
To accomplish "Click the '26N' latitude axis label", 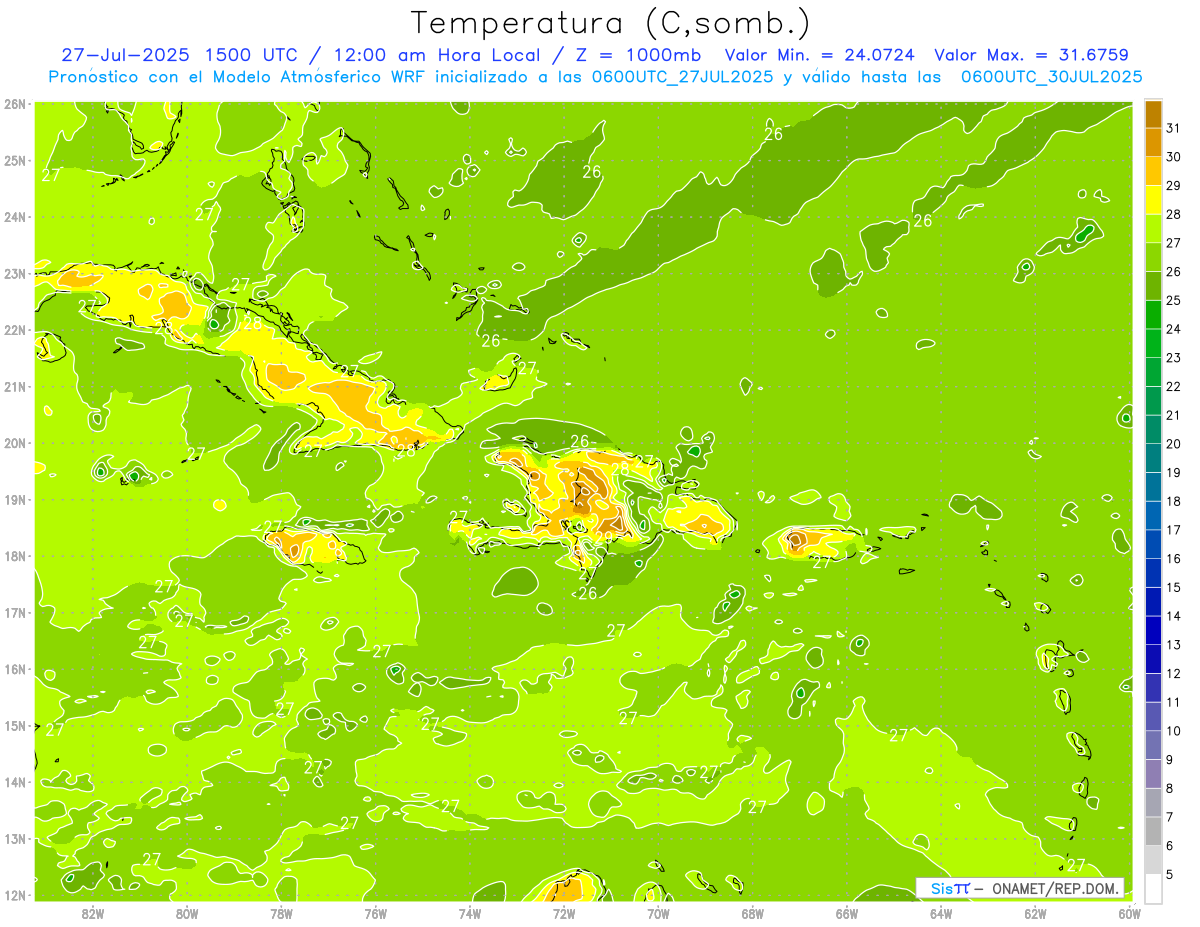I will pyautogui.click(x=15, y=104).
